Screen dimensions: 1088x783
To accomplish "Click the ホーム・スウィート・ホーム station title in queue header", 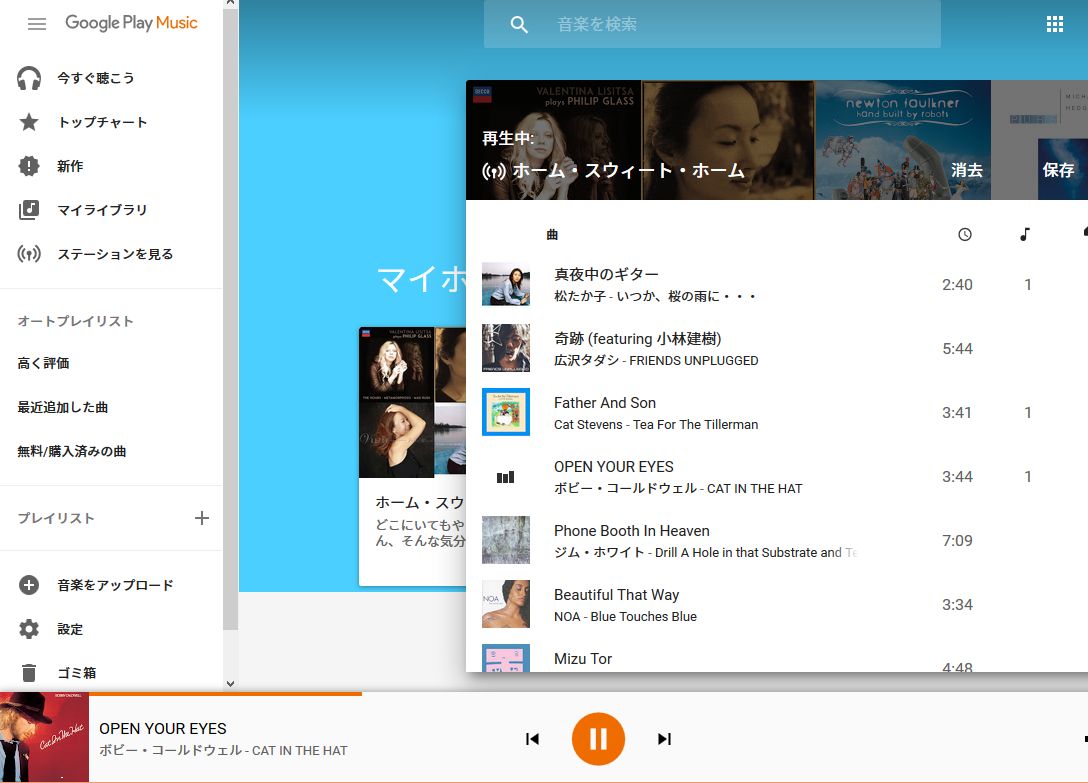I will tap(629, 170).
